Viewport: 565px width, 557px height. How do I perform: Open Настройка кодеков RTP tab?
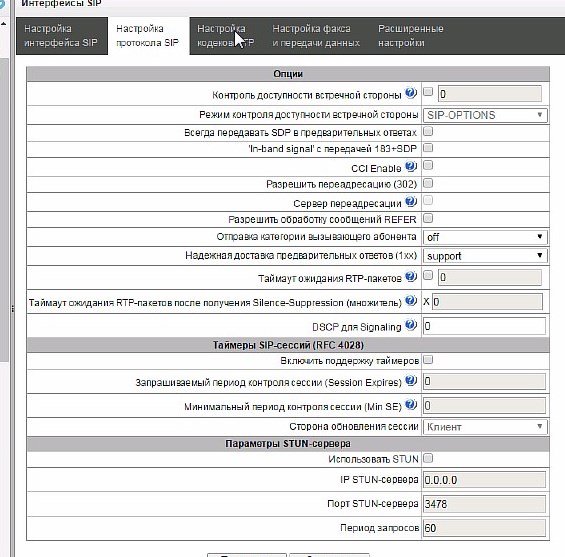click(x=226, y=36)
